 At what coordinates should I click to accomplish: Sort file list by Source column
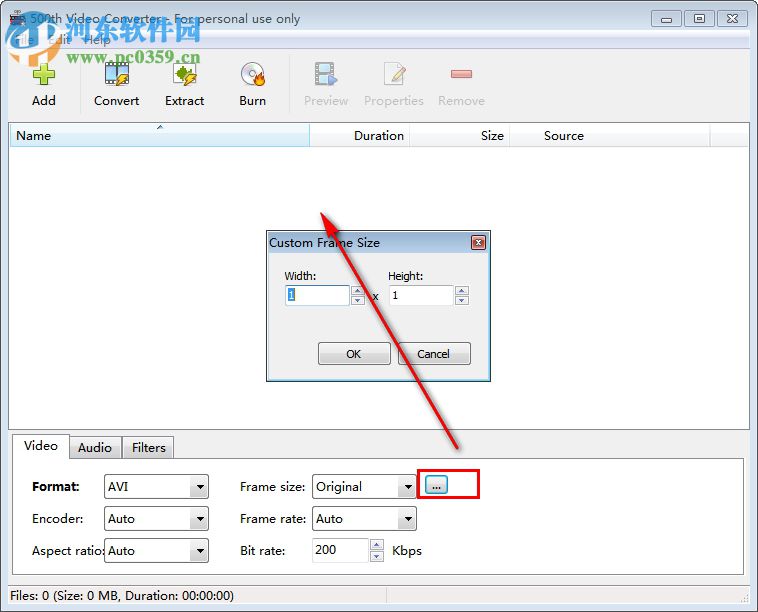(x=610, y=135)
